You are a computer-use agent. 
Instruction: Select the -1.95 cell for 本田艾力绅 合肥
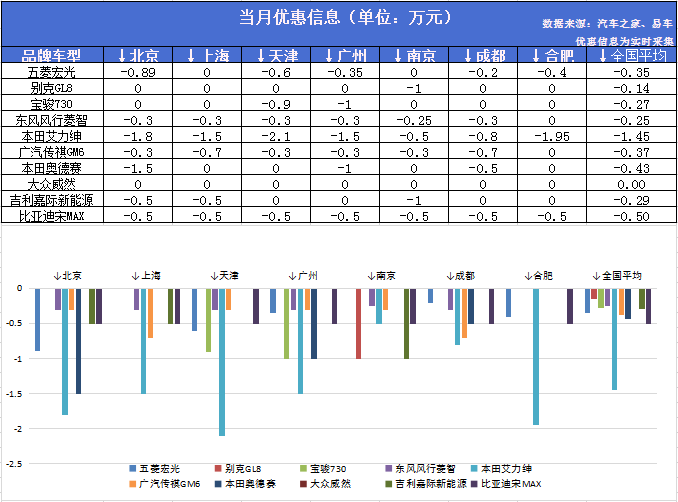pos(552,136)
